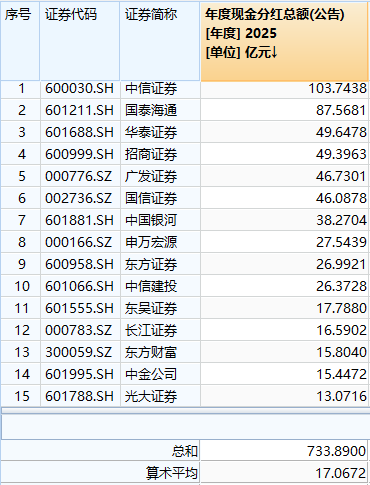Select the 广发证券 name cell
Screen dimensions: 370x485
(x=160, y=176)
